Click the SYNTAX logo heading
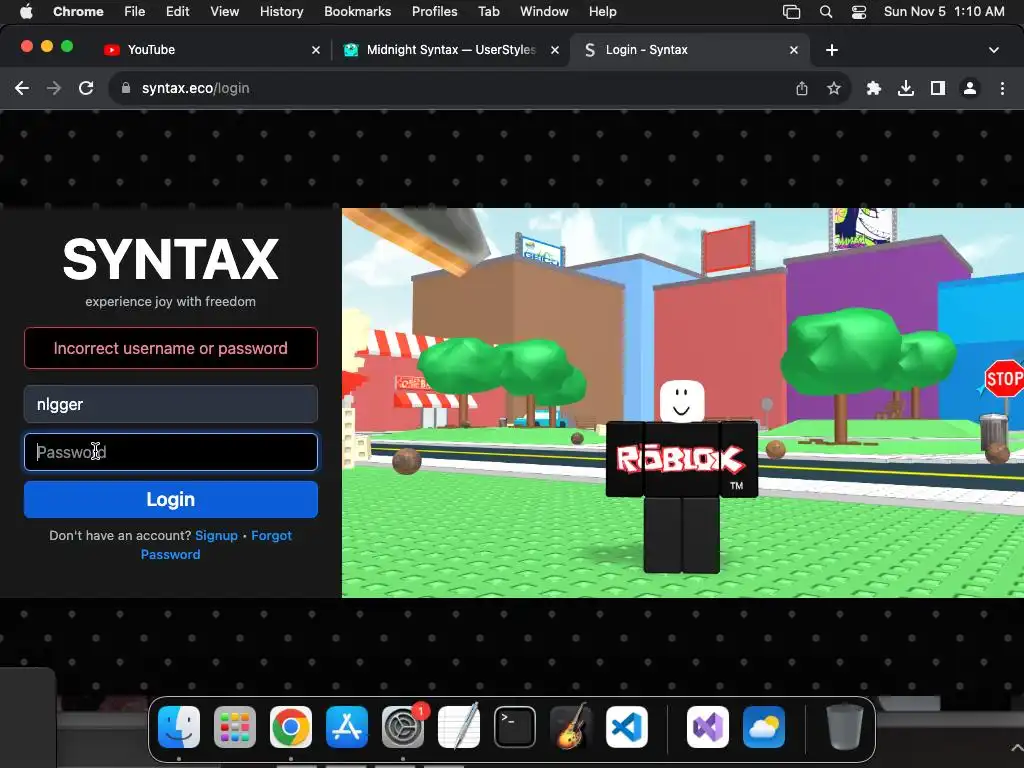Image resolution: width=1024 pixels, height=768 pixels. pos(170,259)
